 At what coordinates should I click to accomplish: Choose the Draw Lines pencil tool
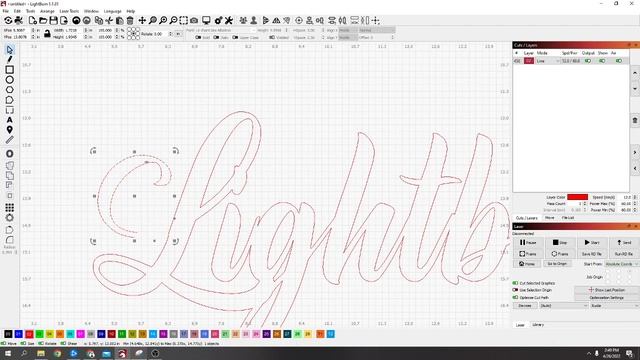click(x=9, y=60)
